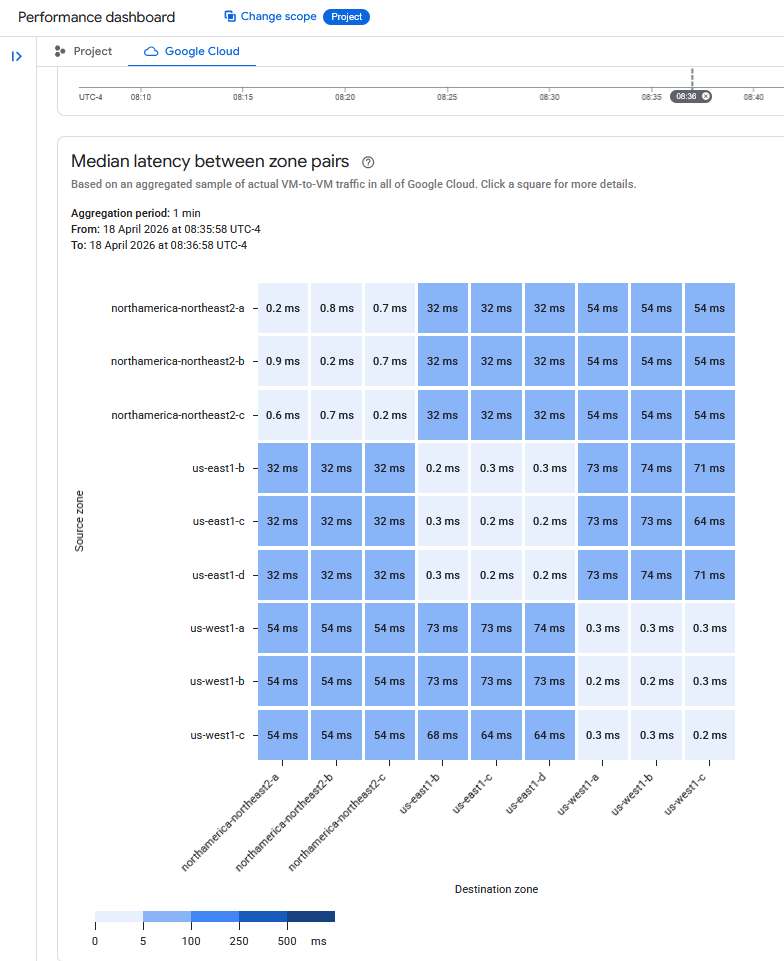Click the lightest 0–5 ms legend swatch
This screenshot has width=784, height=961.
(119, 916)
